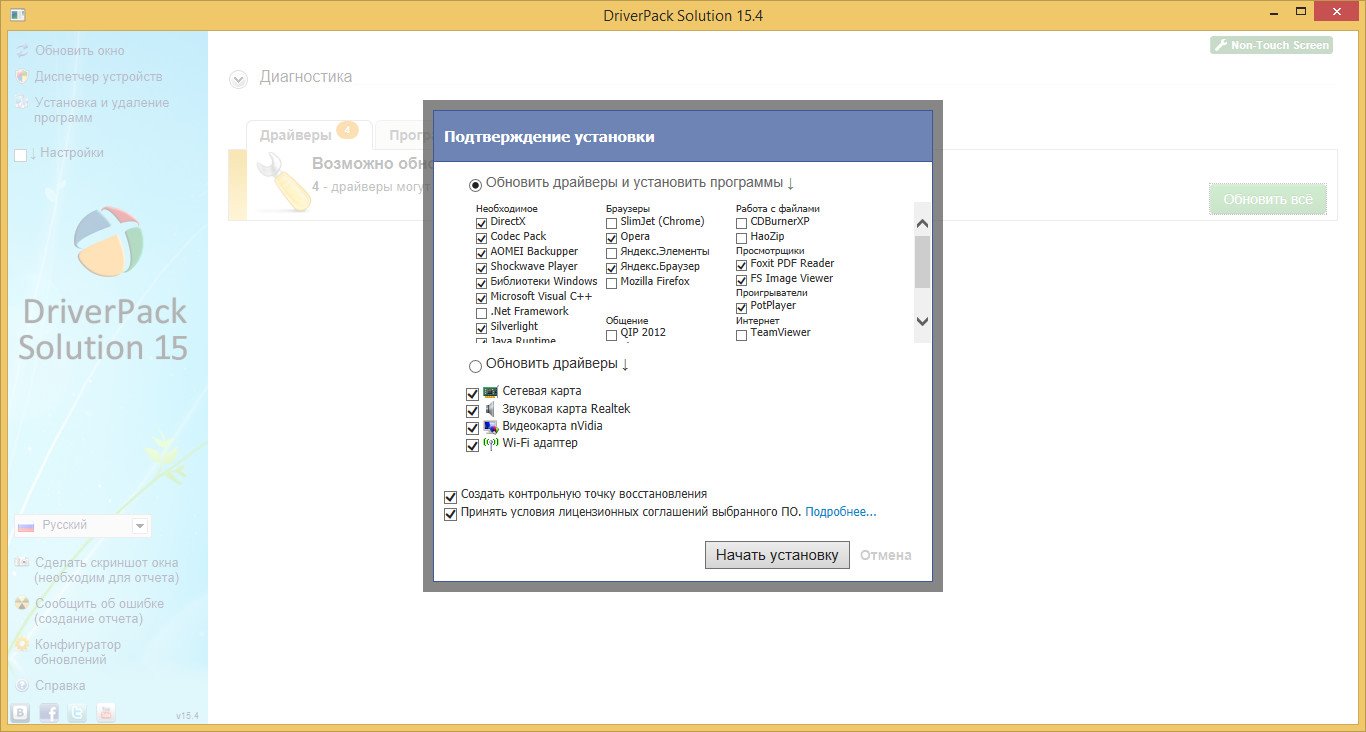Screen dimensions: 1366x732
Task: Click the Non-Touch Screen button
Action: [1271, 45]
